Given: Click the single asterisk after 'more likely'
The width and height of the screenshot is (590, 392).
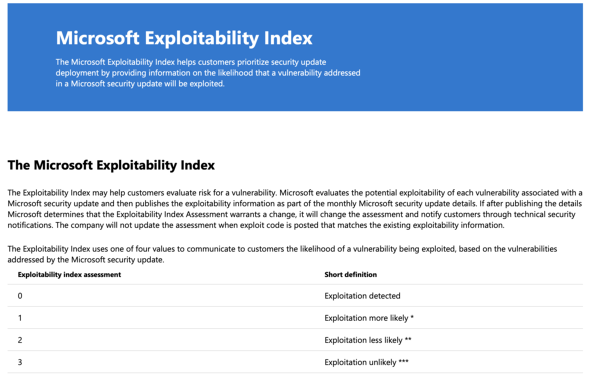Looking at the screenshot, I should click(x=412, y=317).
